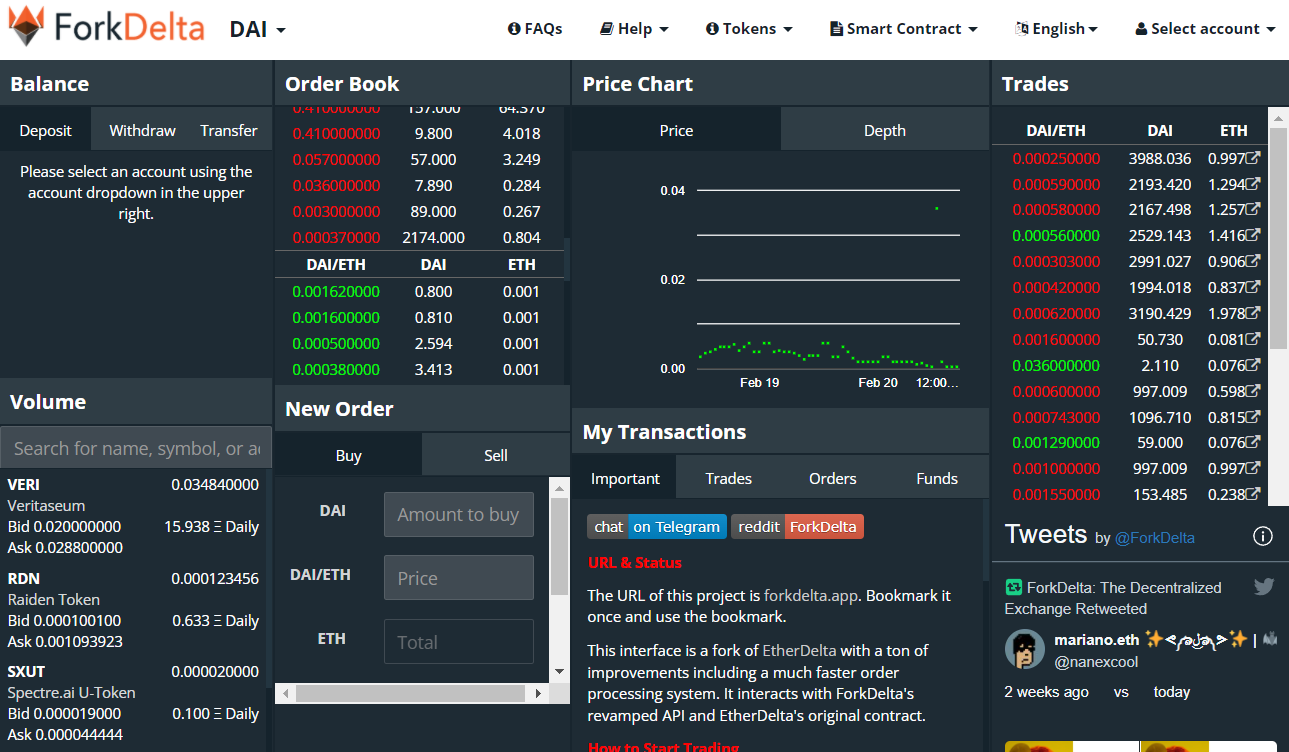Viewport: 1289px width, 752px height.
Task: Switch to the Transfer tab
Action: [x=229, y=130]
